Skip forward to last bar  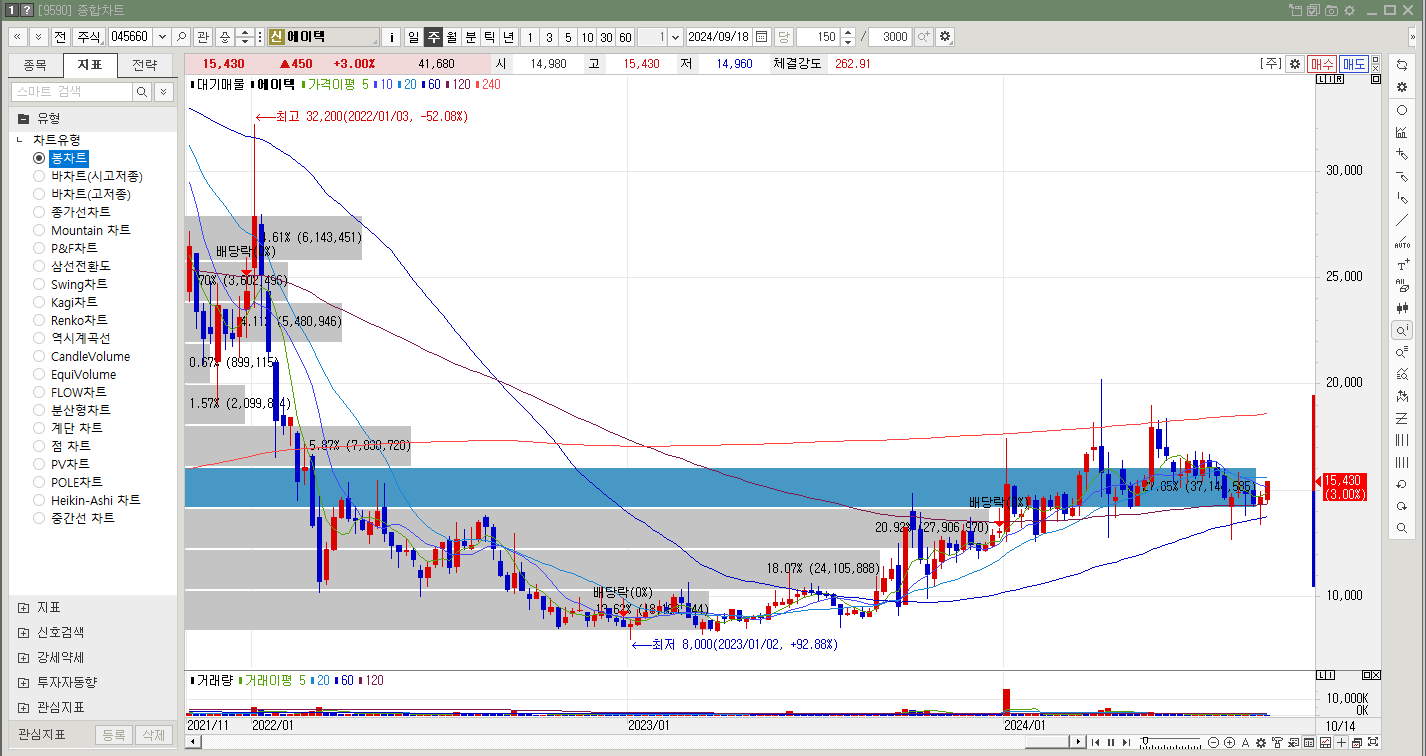pos(1125,742)
